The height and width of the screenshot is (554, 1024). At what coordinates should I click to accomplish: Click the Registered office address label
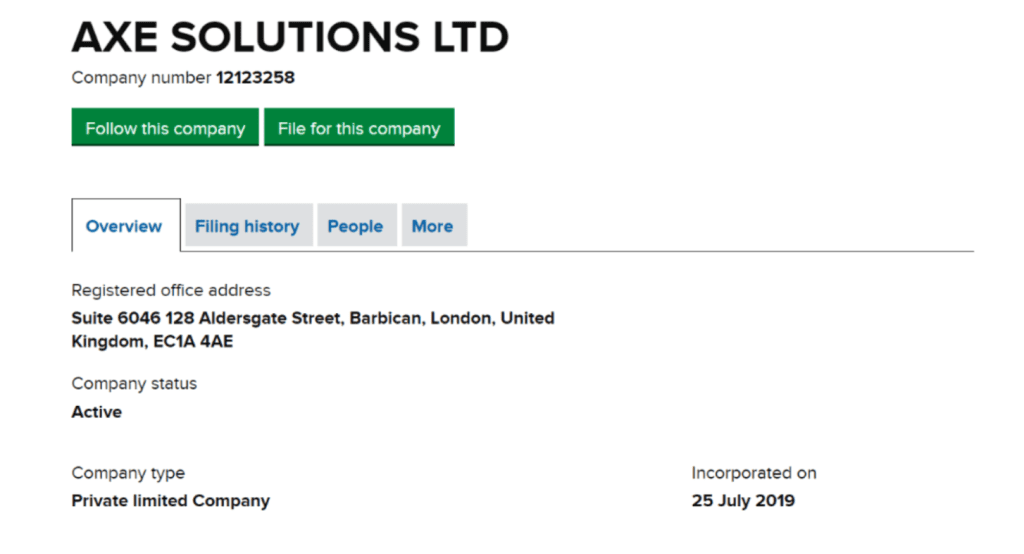[x=171, y=290]
